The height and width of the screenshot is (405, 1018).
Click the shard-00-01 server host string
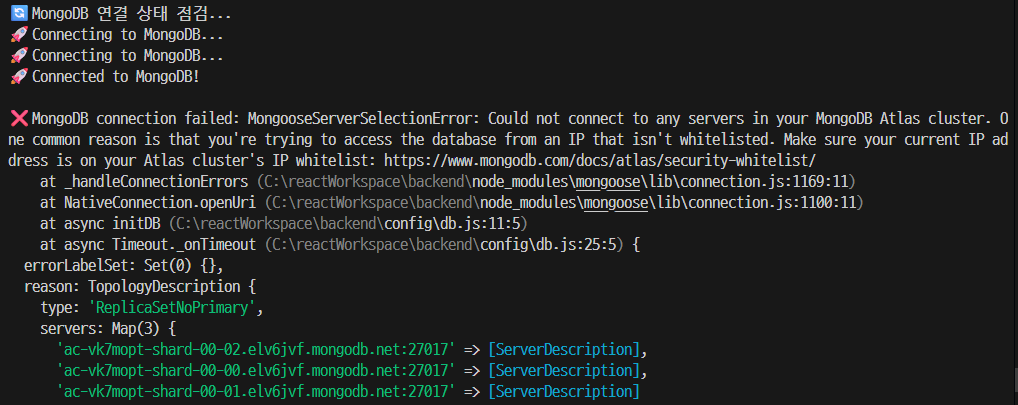(257, 391)
